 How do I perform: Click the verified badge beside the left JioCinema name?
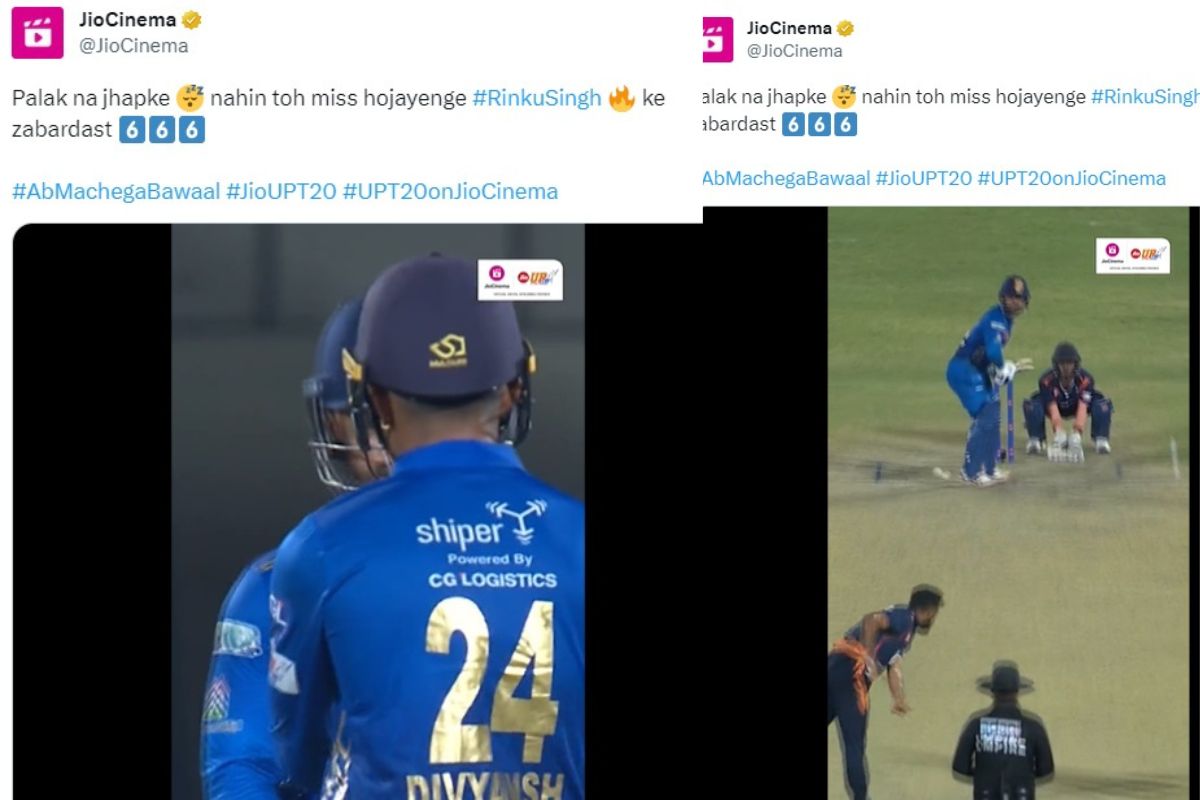pyautogui.click(x=192, y=20)
